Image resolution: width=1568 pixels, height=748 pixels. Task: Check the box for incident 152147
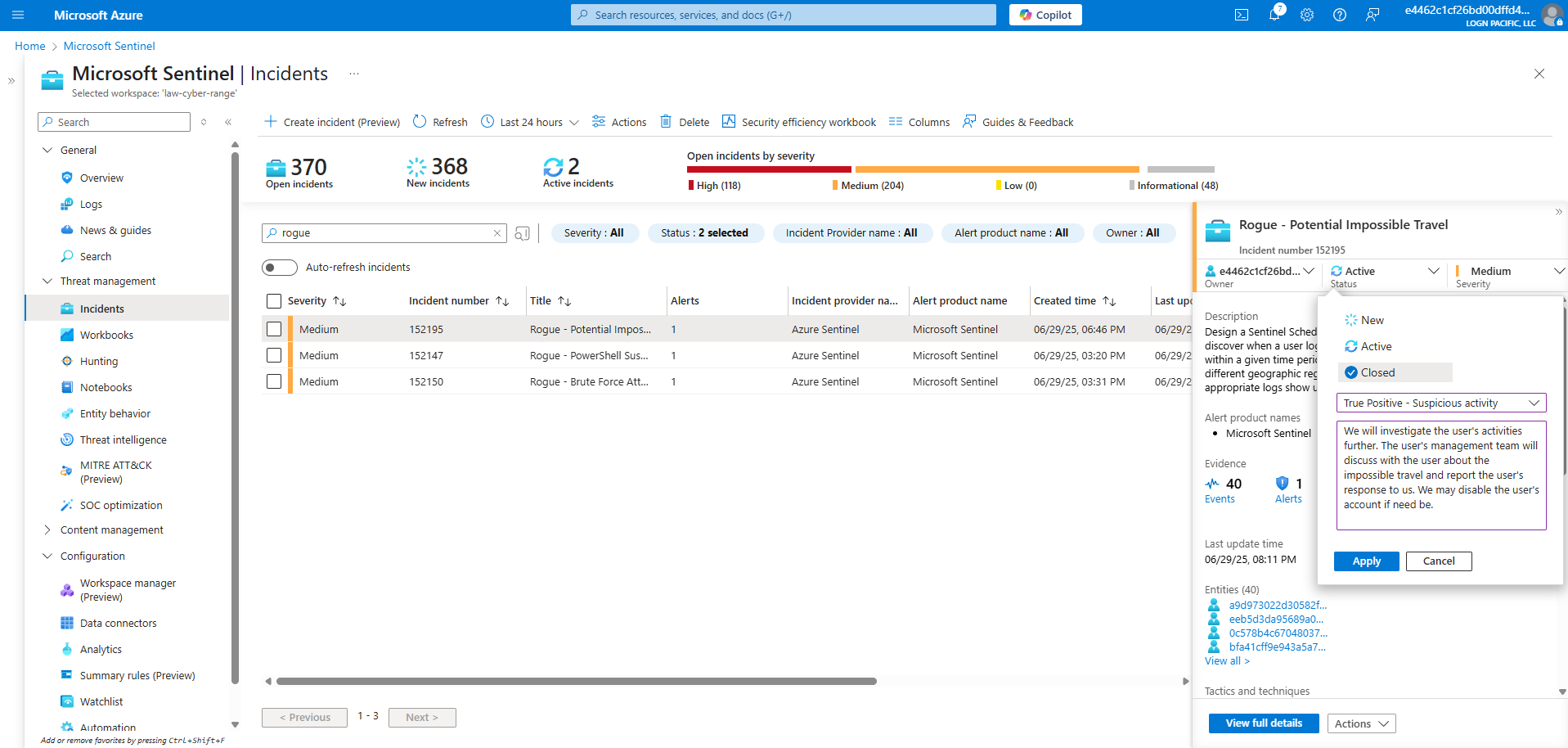pyautogui.click(x=274, y=356)
